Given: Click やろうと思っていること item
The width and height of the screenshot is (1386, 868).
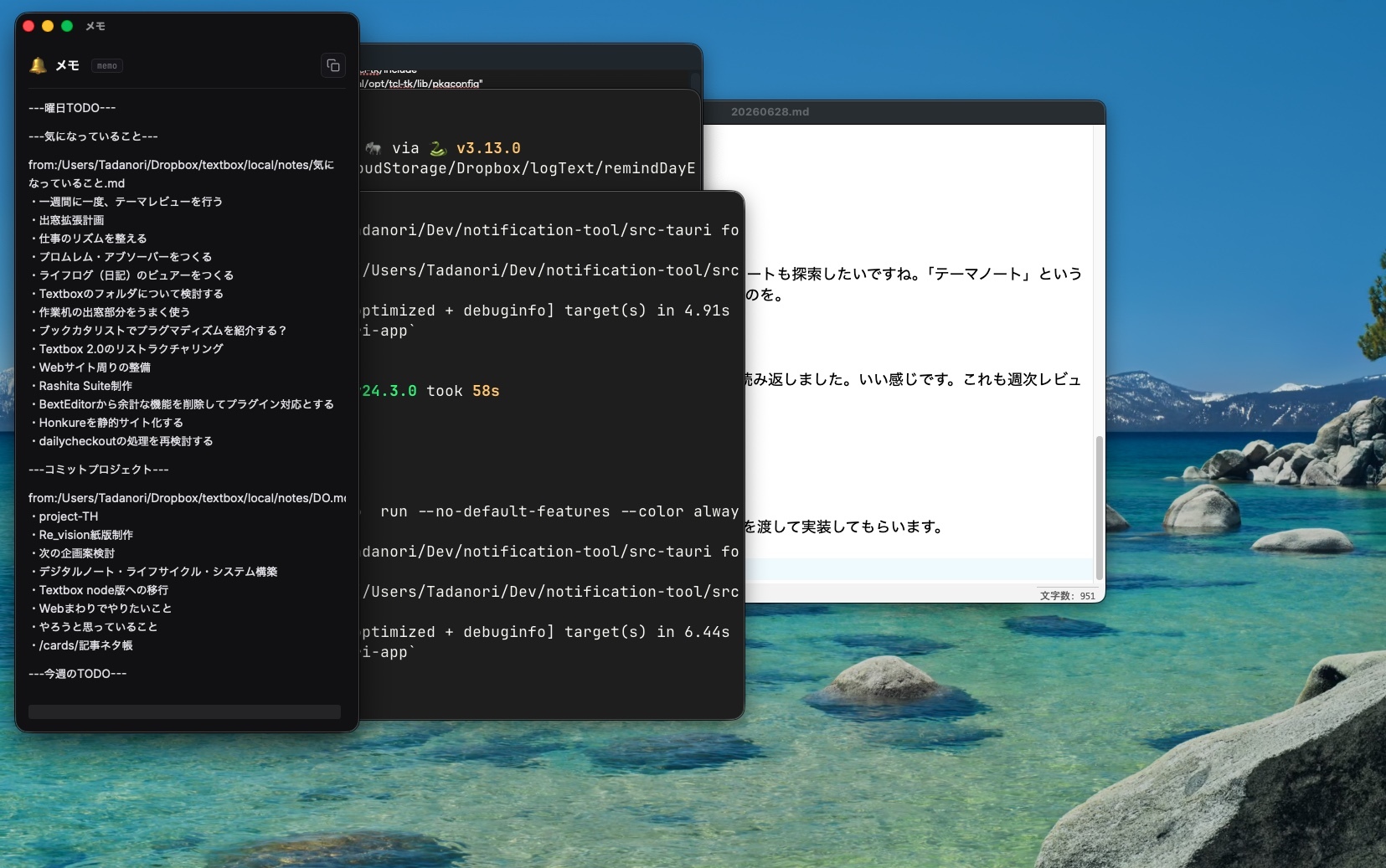Looking at the screenshot, I should coord(93,627).
